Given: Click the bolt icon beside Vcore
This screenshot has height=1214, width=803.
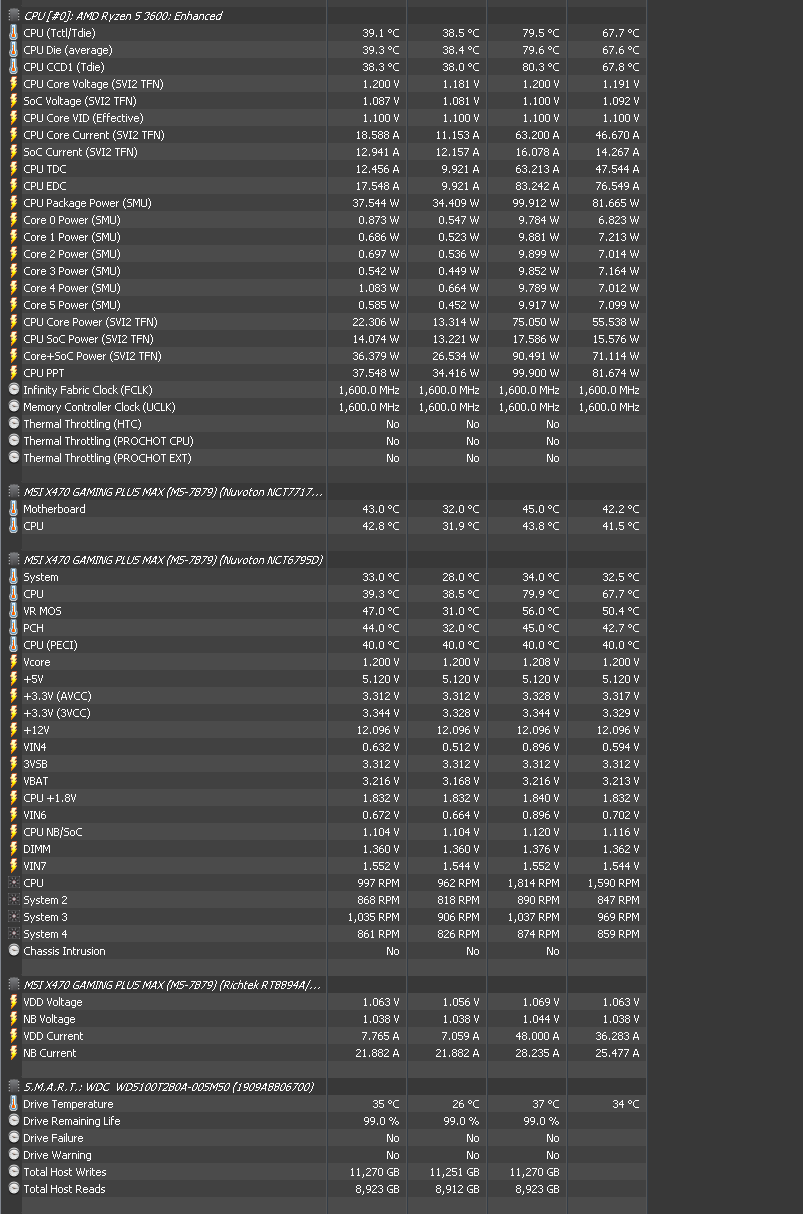Looking at the screenshot, I should click(x=14, y=662).
